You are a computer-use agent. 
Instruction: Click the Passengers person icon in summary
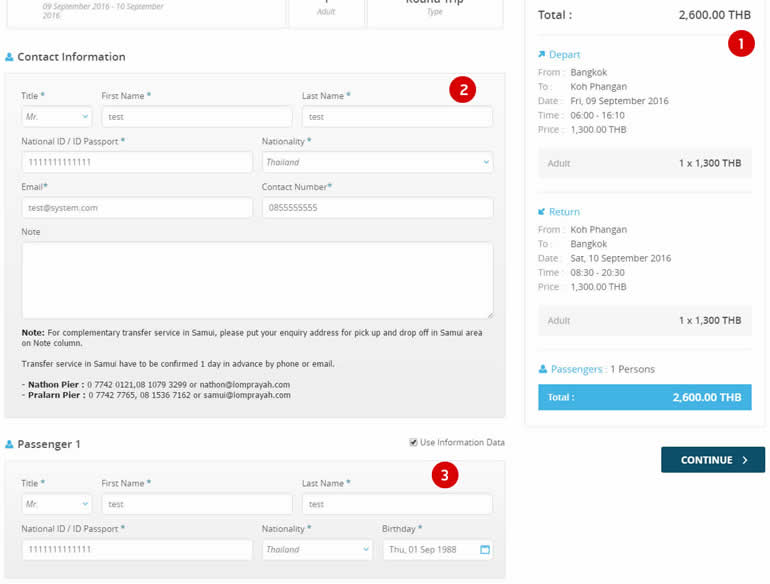(x=542, y=369)
